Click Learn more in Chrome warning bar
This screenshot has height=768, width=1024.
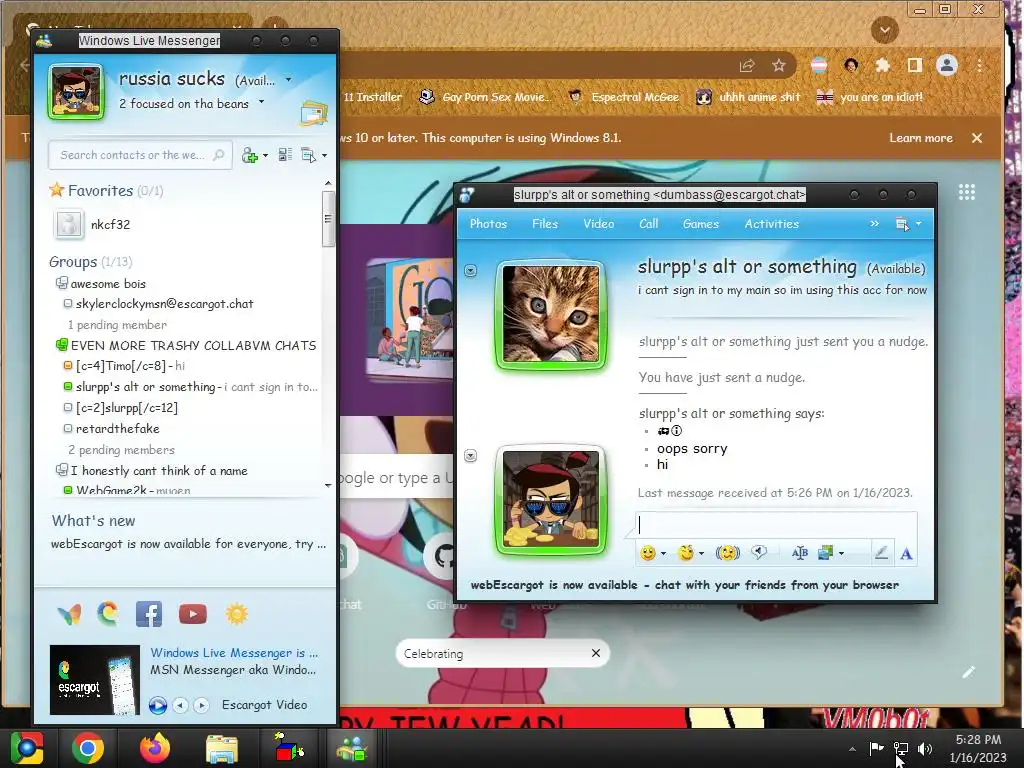pos(920,138)
